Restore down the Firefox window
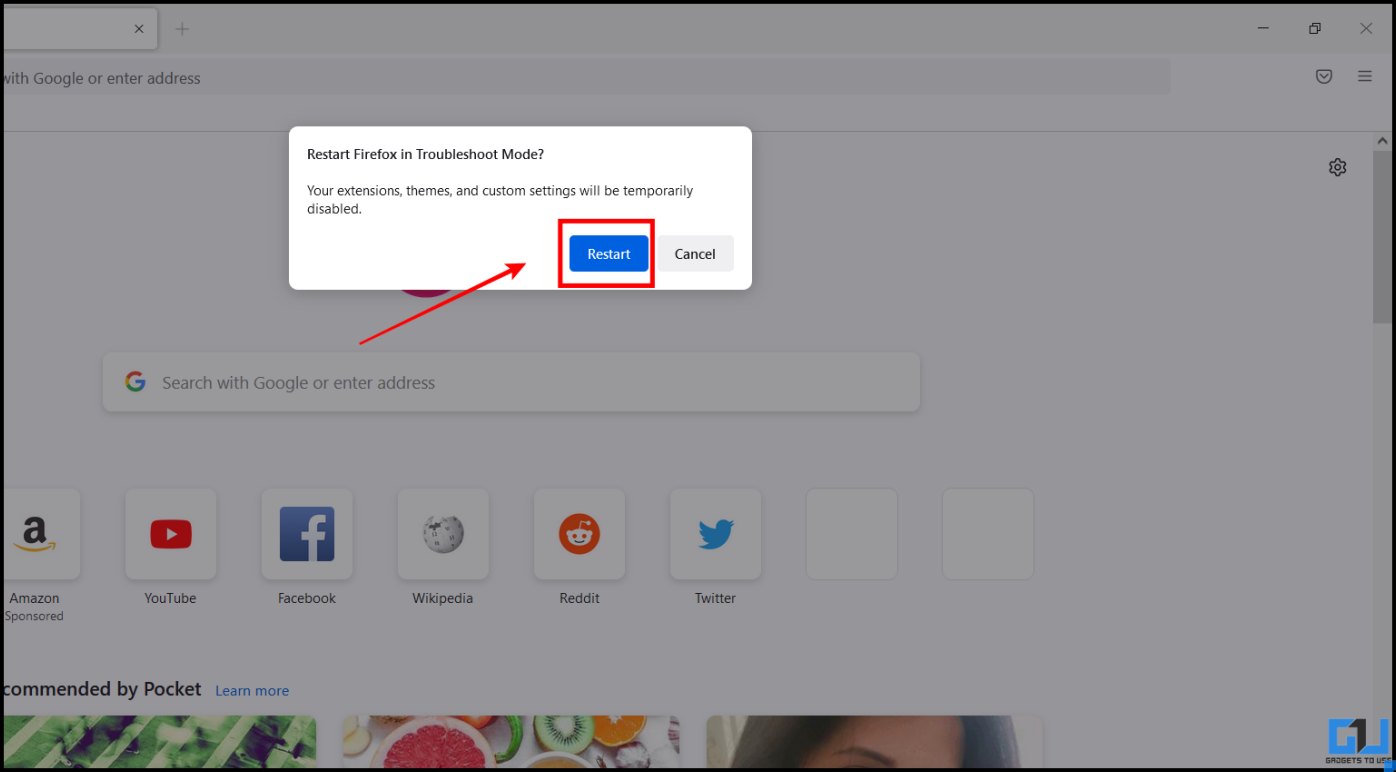Screen dimensions: 1396x772 1315,29
